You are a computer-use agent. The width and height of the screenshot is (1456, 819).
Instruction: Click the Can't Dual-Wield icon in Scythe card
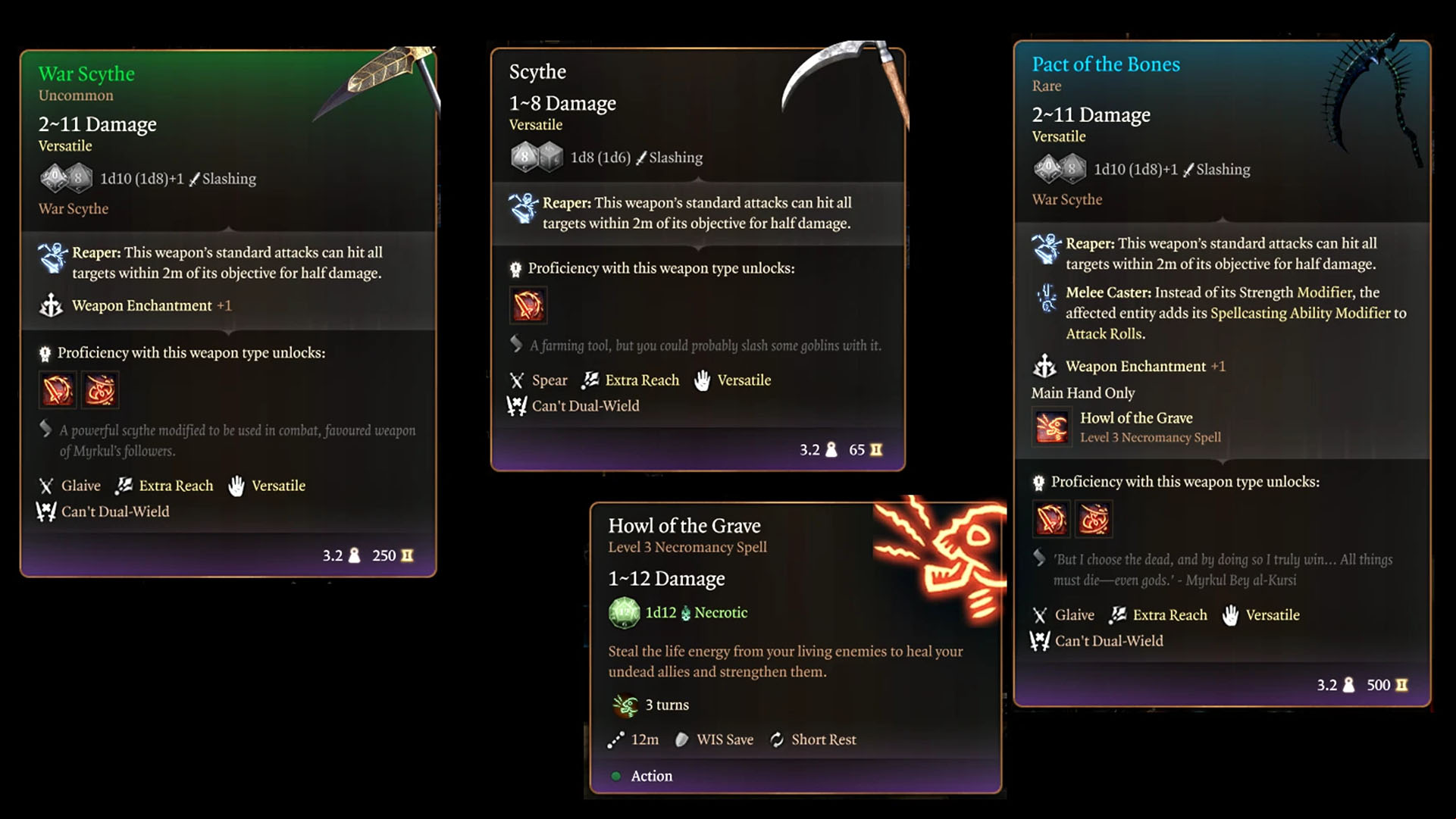tap(517, 406)
